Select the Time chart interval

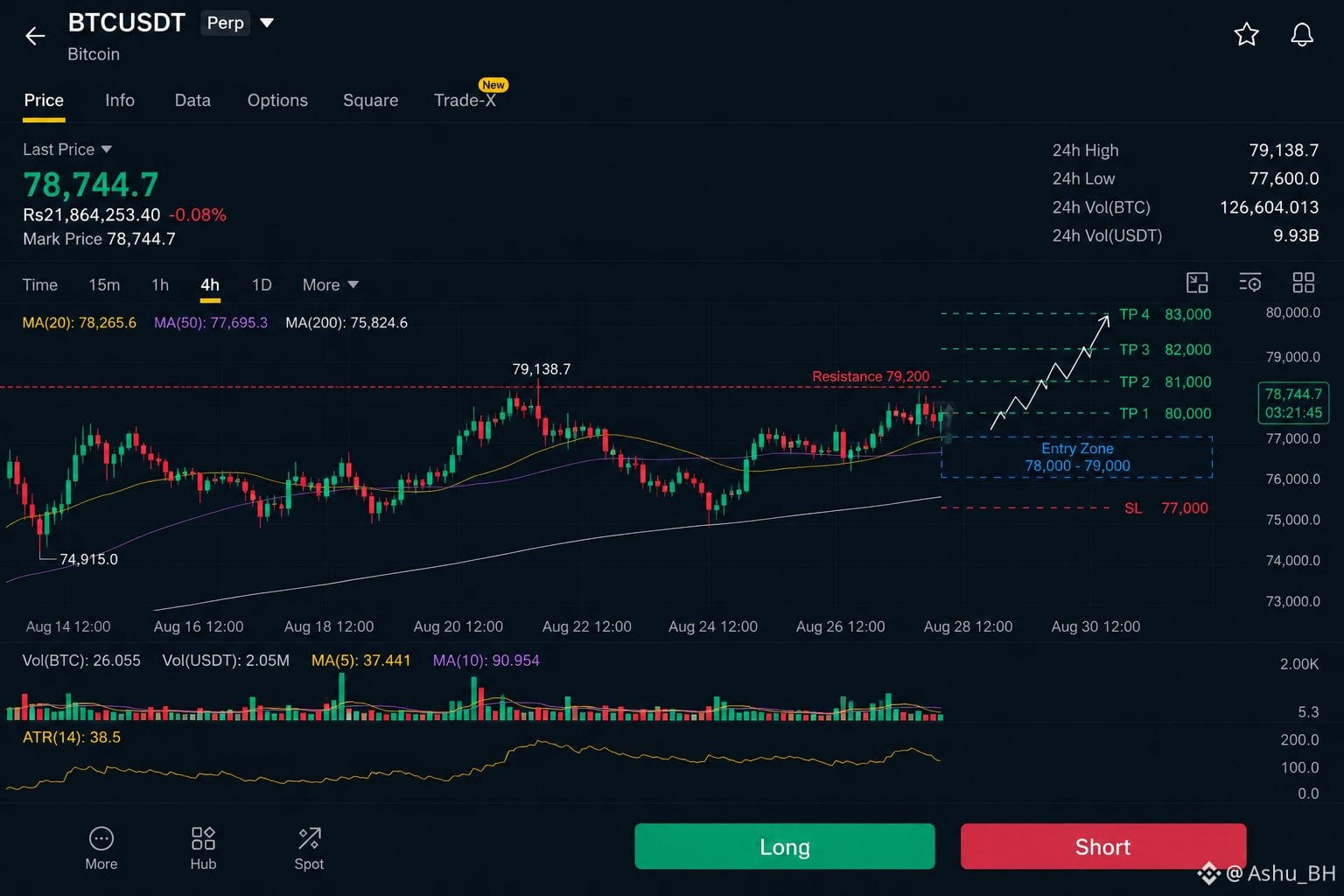coord(39,284)
